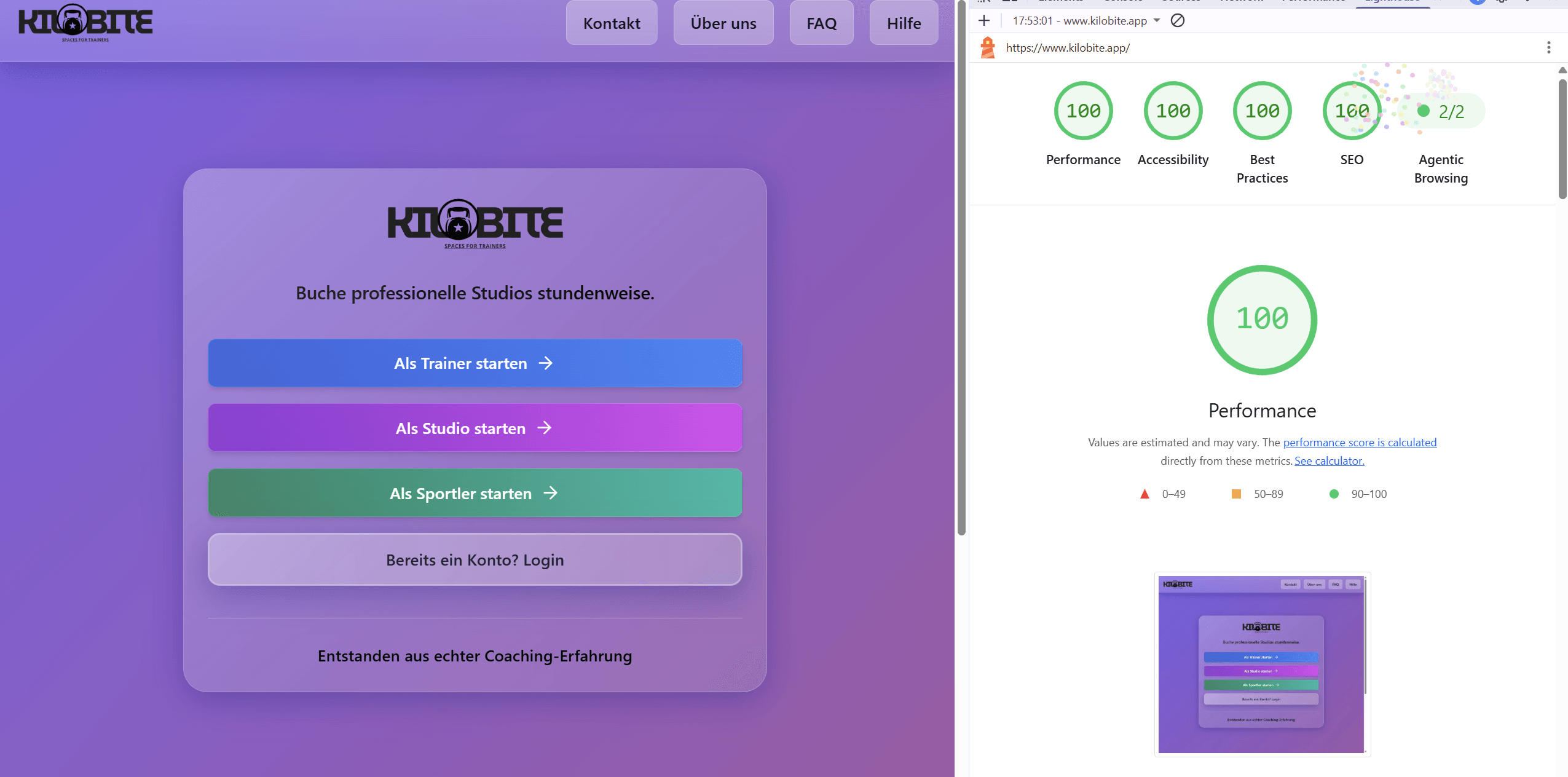Clear all Lighthouse reports using the circle-slash icon
1568x777 pixels.
[1178, 21]
